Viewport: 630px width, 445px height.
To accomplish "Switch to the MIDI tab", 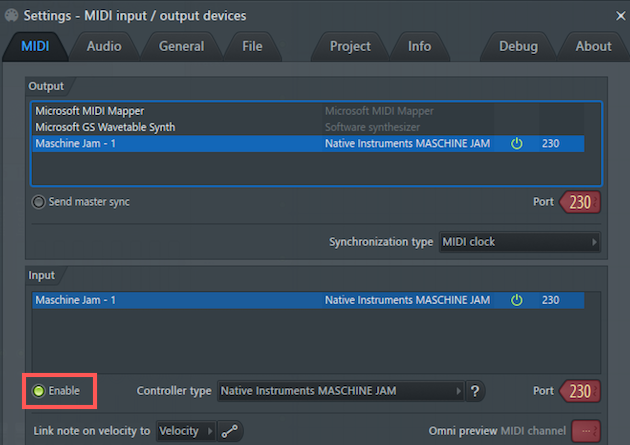I will click(35, 46).
